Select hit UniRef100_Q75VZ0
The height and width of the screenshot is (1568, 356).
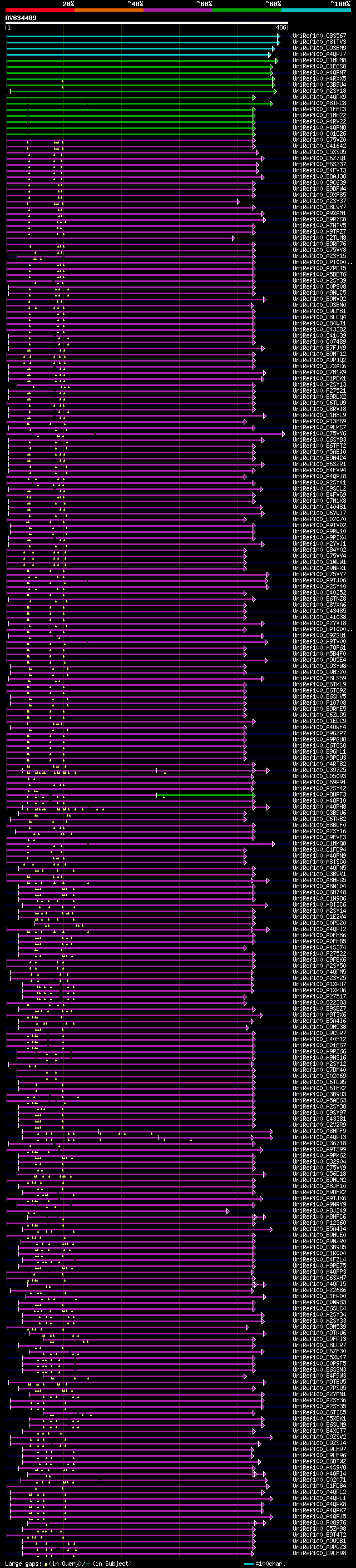pyautogui.click(x=319, y=140)
